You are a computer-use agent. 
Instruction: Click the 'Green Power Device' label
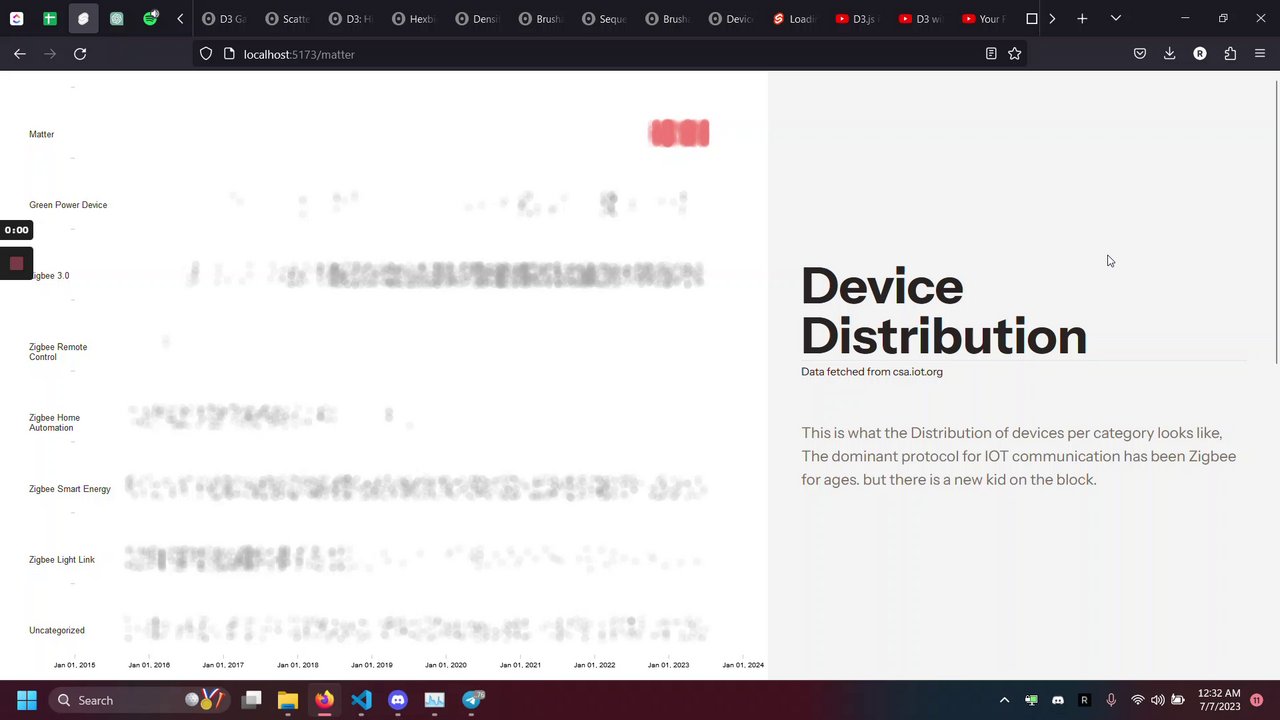tap(68, 205)
